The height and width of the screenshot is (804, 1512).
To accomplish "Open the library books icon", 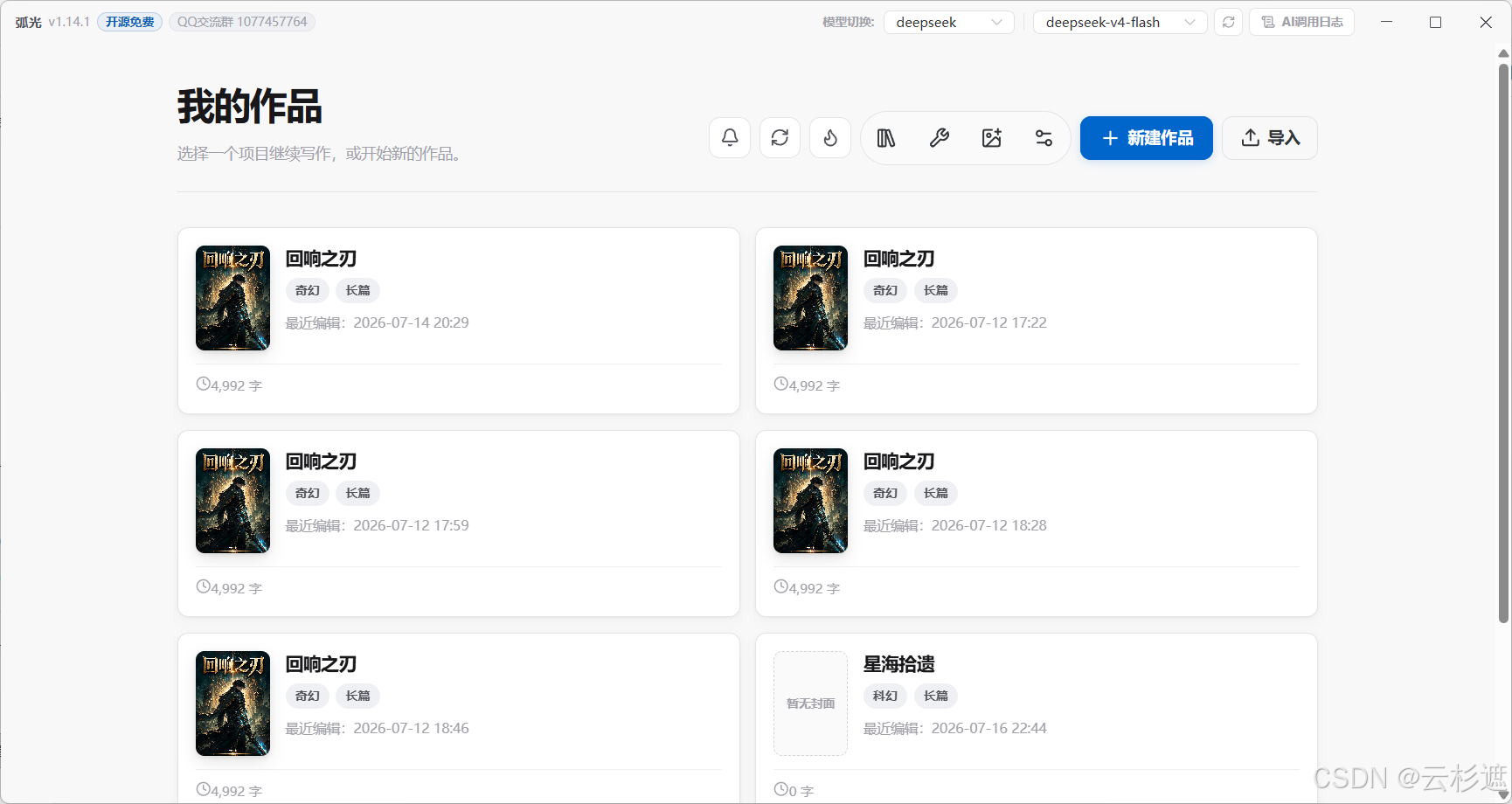I will 886,138.
